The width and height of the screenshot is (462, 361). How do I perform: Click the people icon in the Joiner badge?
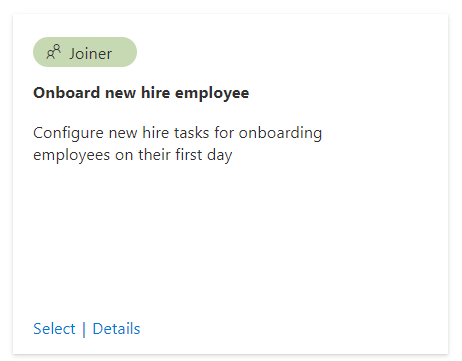click(53, 52)
